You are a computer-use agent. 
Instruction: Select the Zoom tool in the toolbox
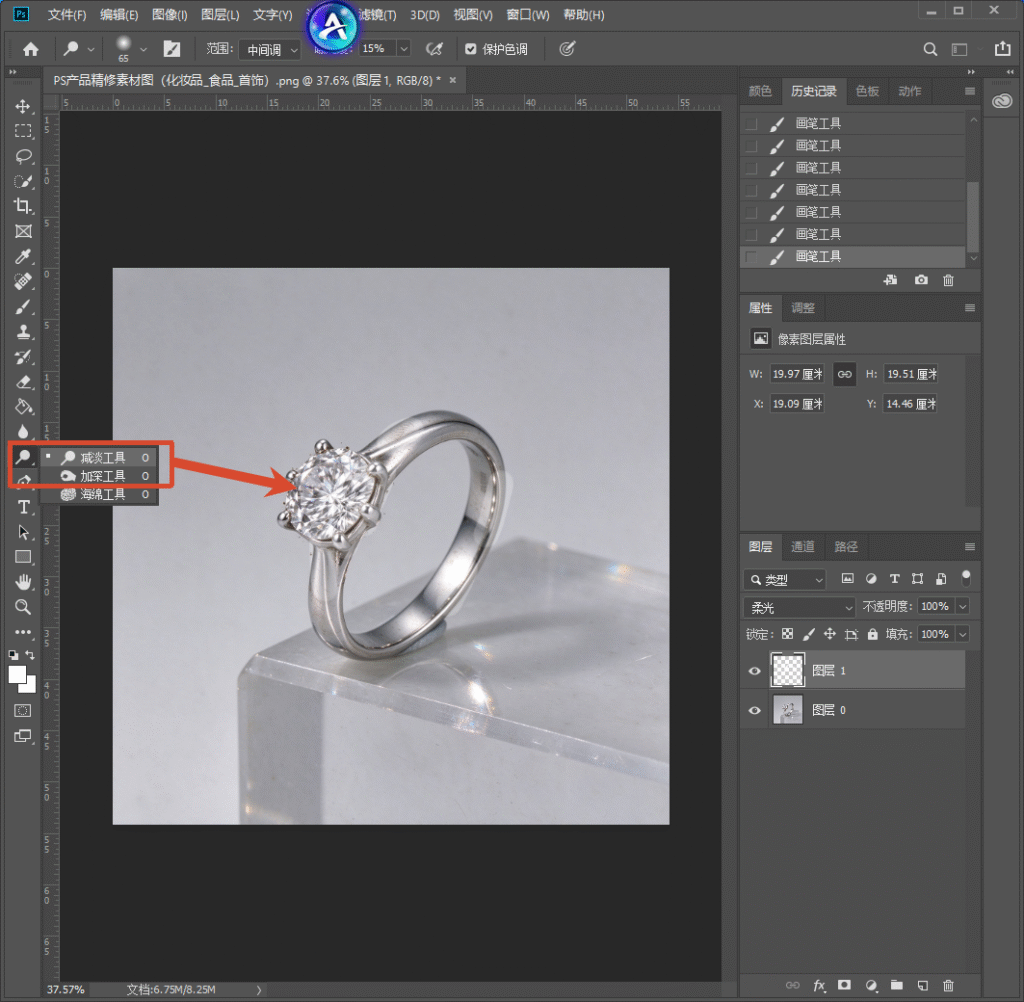point(24,607)
